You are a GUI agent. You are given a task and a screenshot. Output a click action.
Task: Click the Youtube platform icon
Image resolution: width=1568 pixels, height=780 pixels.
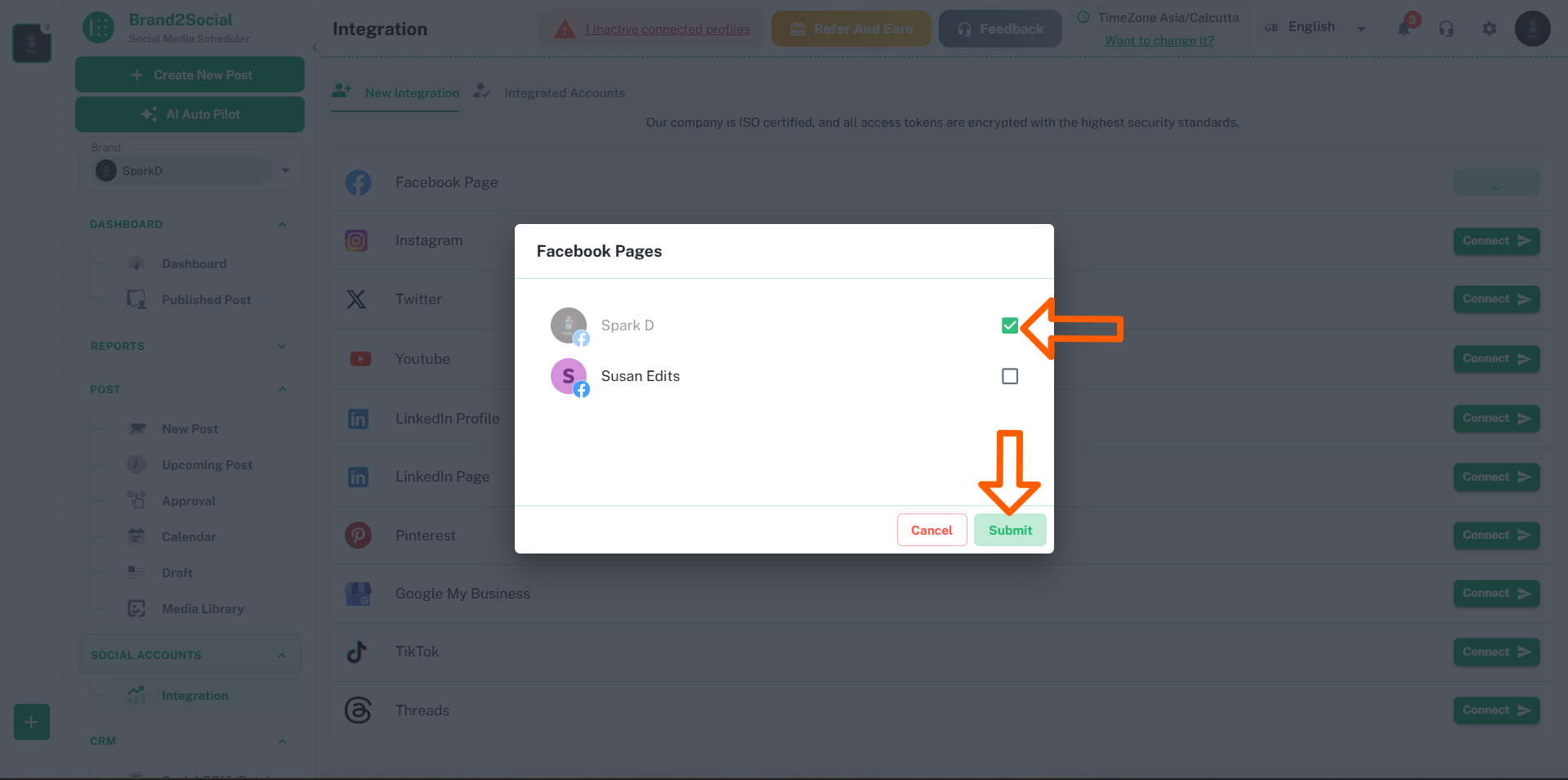pos(359,358)
